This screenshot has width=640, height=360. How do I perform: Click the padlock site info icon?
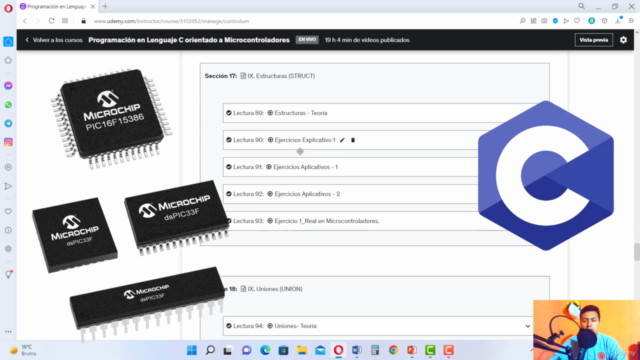(84, 21)
